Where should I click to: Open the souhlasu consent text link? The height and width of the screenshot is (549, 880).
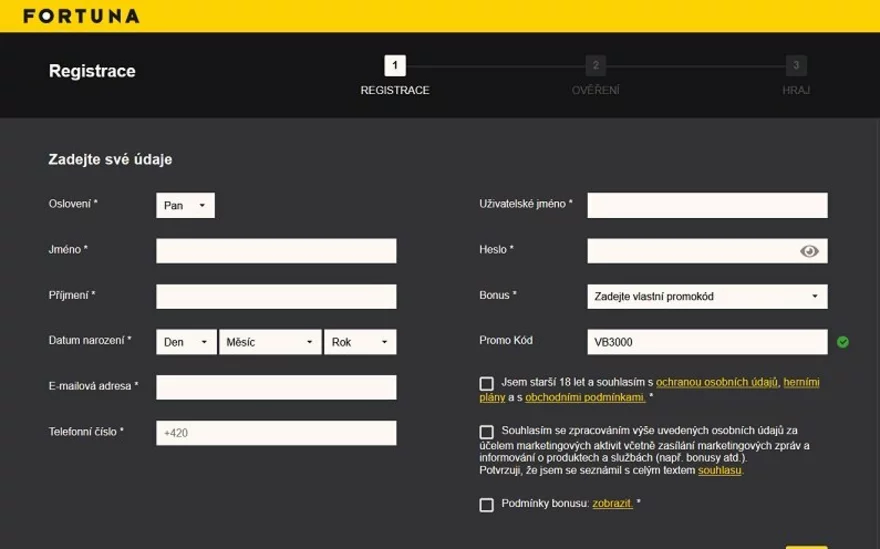click(x=719, y=470)
